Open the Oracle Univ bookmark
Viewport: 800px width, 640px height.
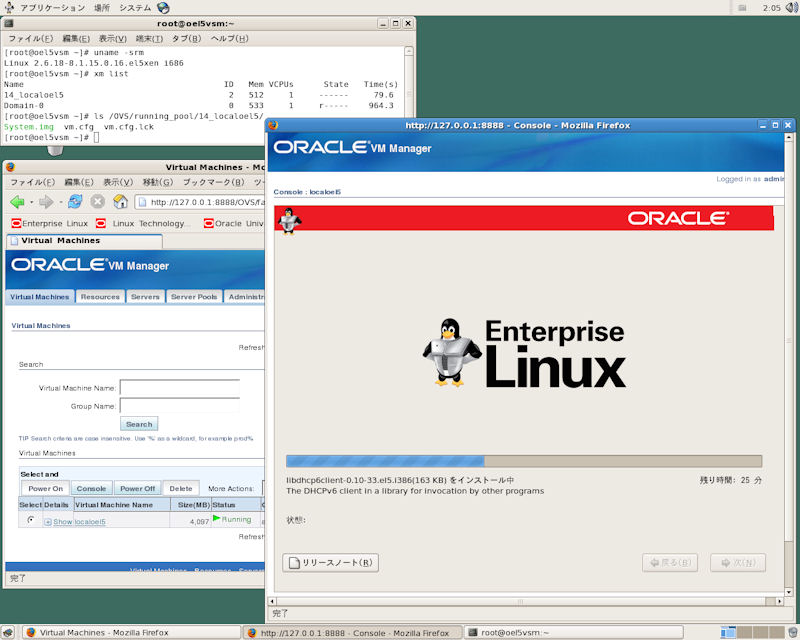click(234, 224)
